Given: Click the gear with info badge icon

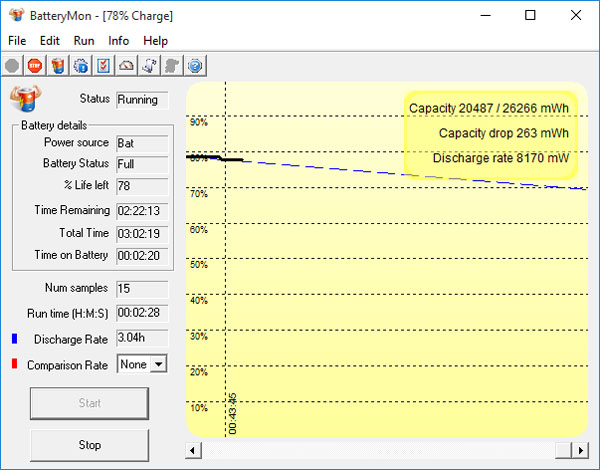Looking at the screenshot, I should [x=81, y=66].
